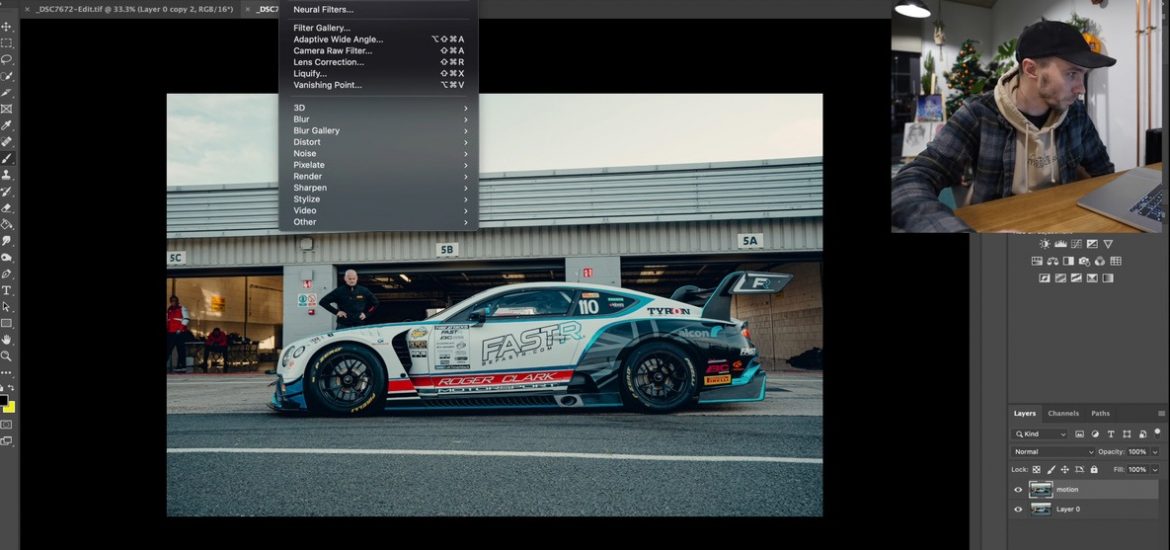Toggle layer filtering switch on or off
The width and height of the screenshot is (1170, 550).
(x=1157, y=432)
